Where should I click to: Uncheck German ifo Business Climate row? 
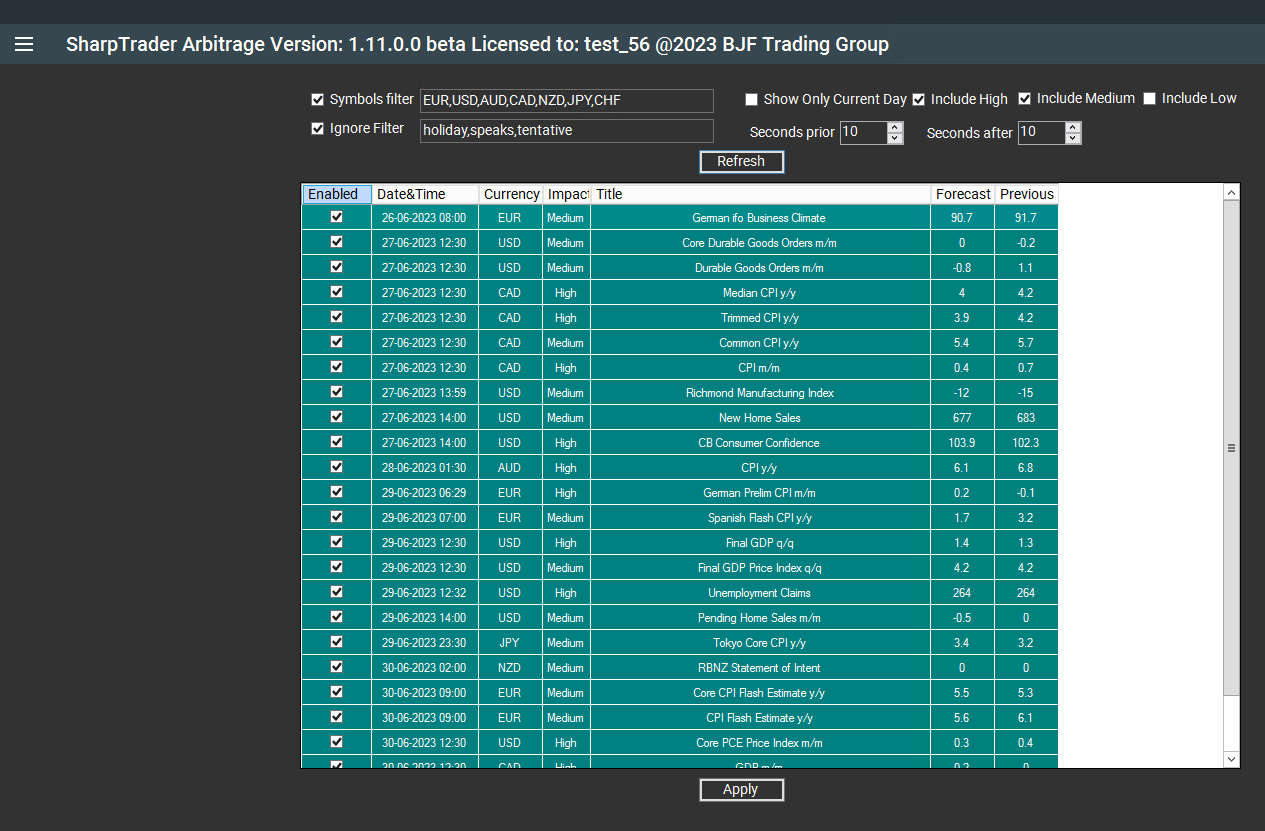pyautogui.click(x=337, y=217)
